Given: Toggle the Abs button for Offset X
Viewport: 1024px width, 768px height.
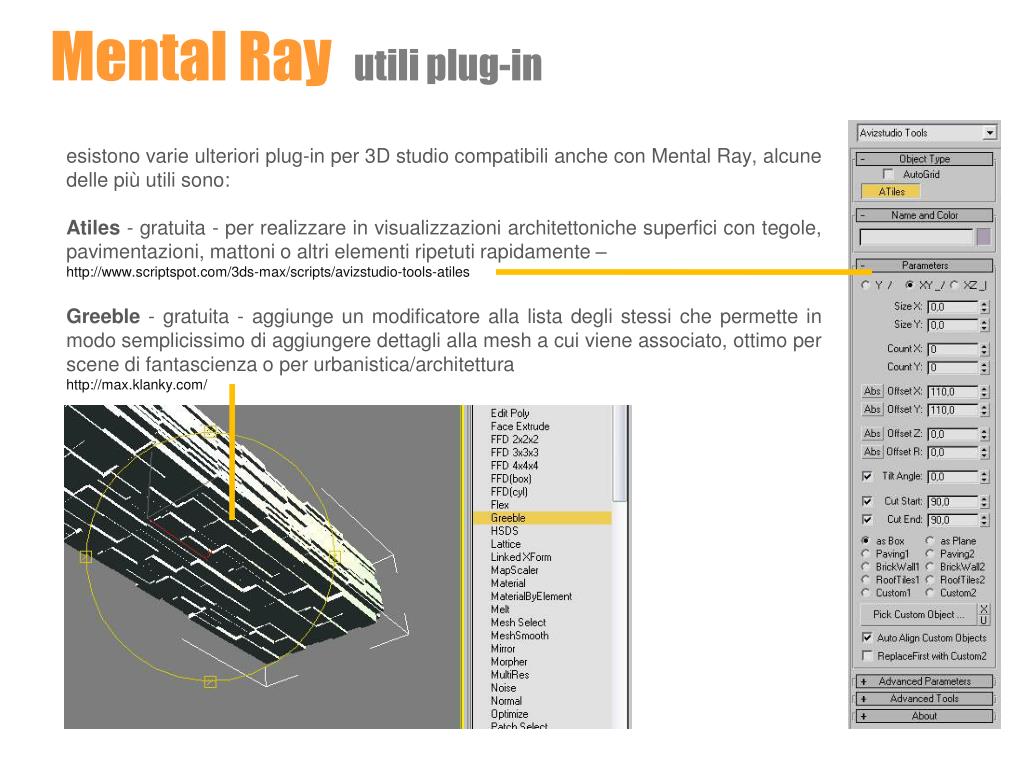Looking at the screenshot, I should tap(872, 391).
